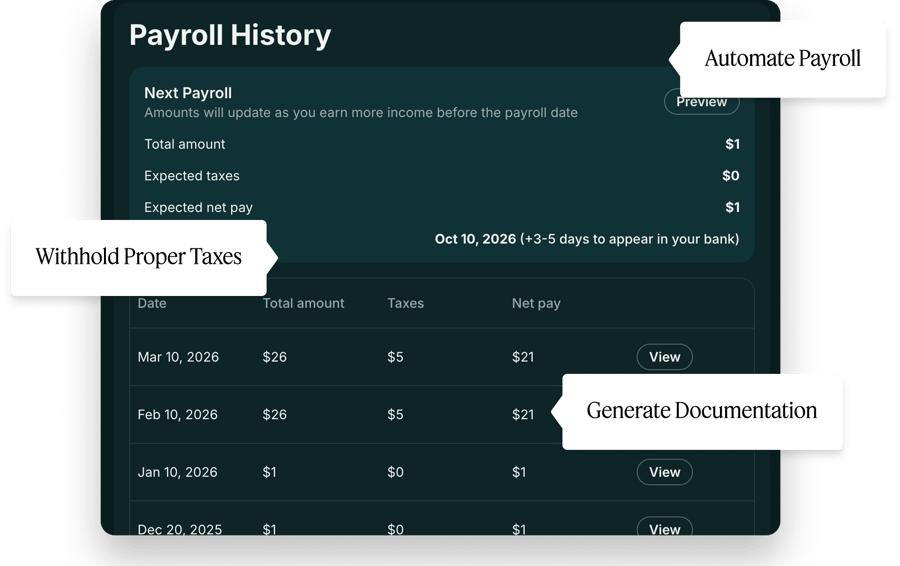This screenshot has height=566, width=900.
Task: Click the $21 net pay in Feb 10 row
Action: tap(523, 414)
